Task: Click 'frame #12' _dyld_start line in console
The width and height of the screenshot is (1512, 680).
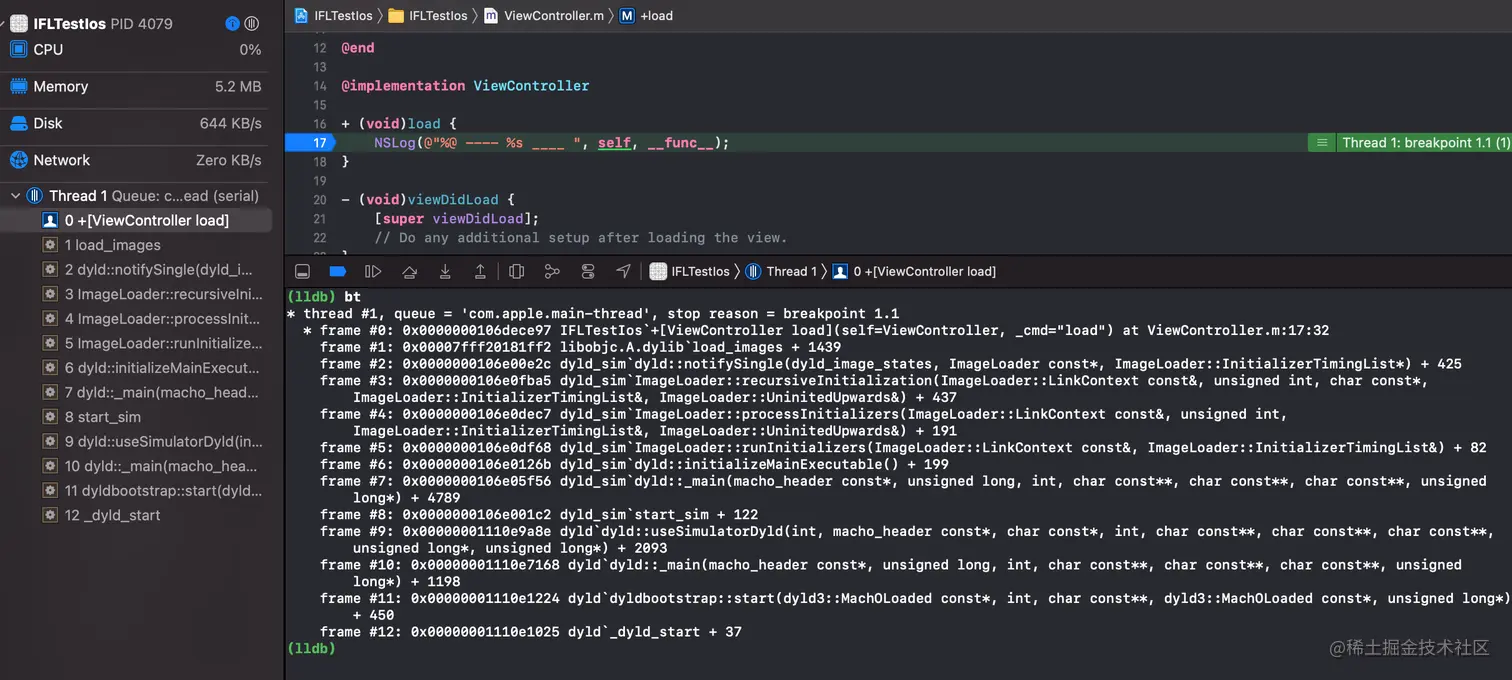Action: click(x=531, y=632)
